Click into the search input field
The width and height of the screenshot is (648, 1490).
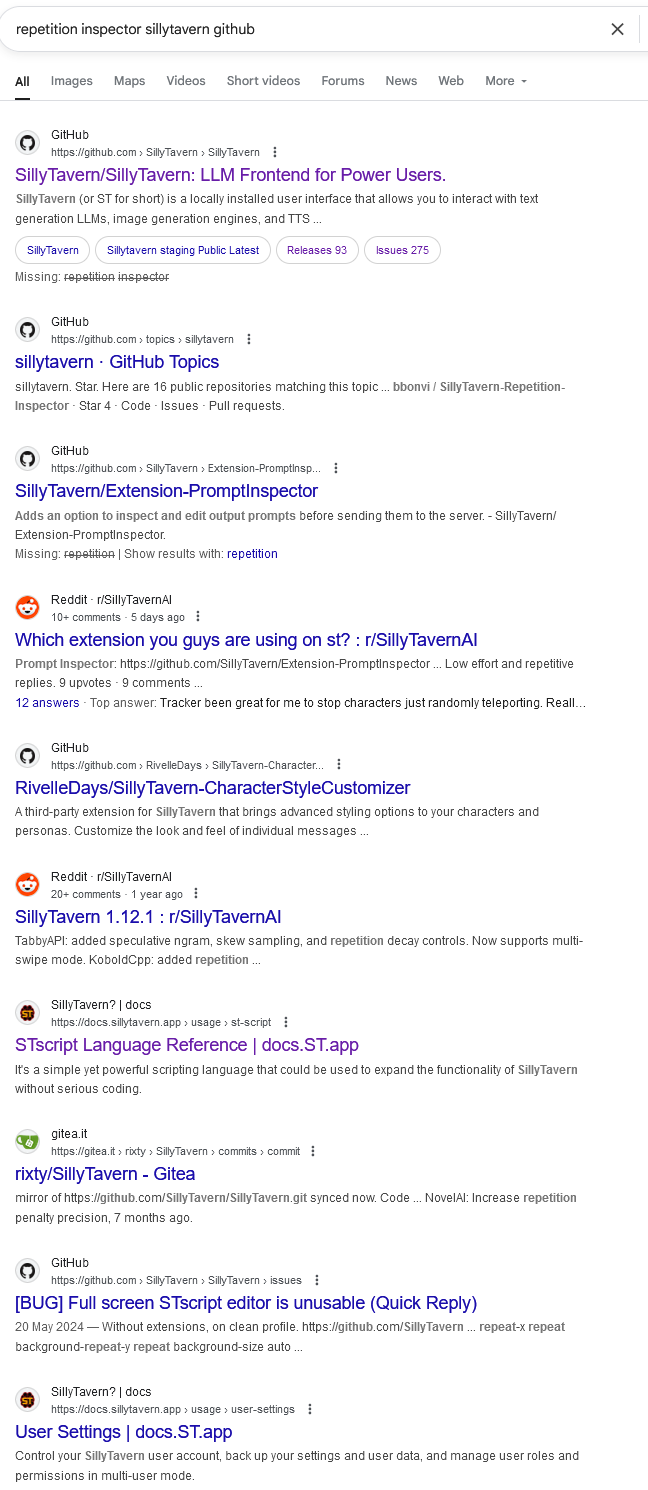(x=300, y=29)
